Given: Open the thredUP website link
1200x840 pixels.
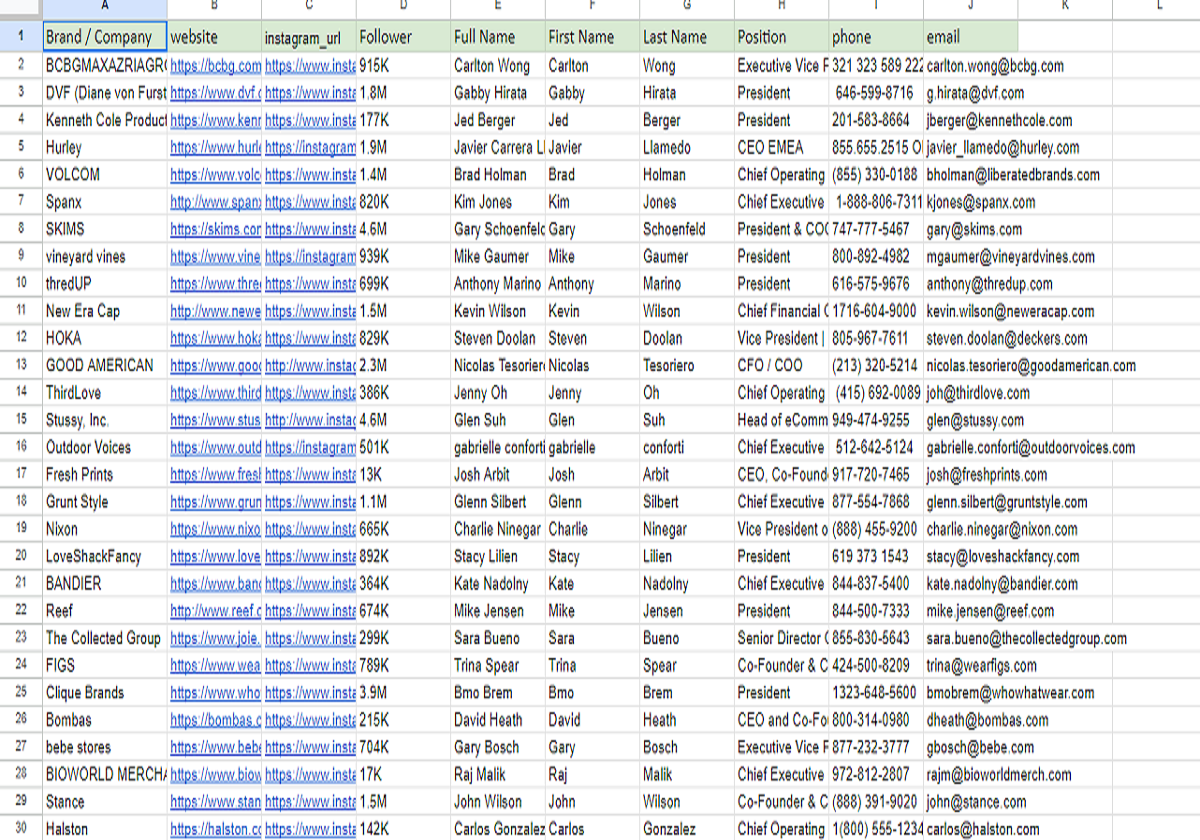Looking at the screenshot, I should [216, 283].
